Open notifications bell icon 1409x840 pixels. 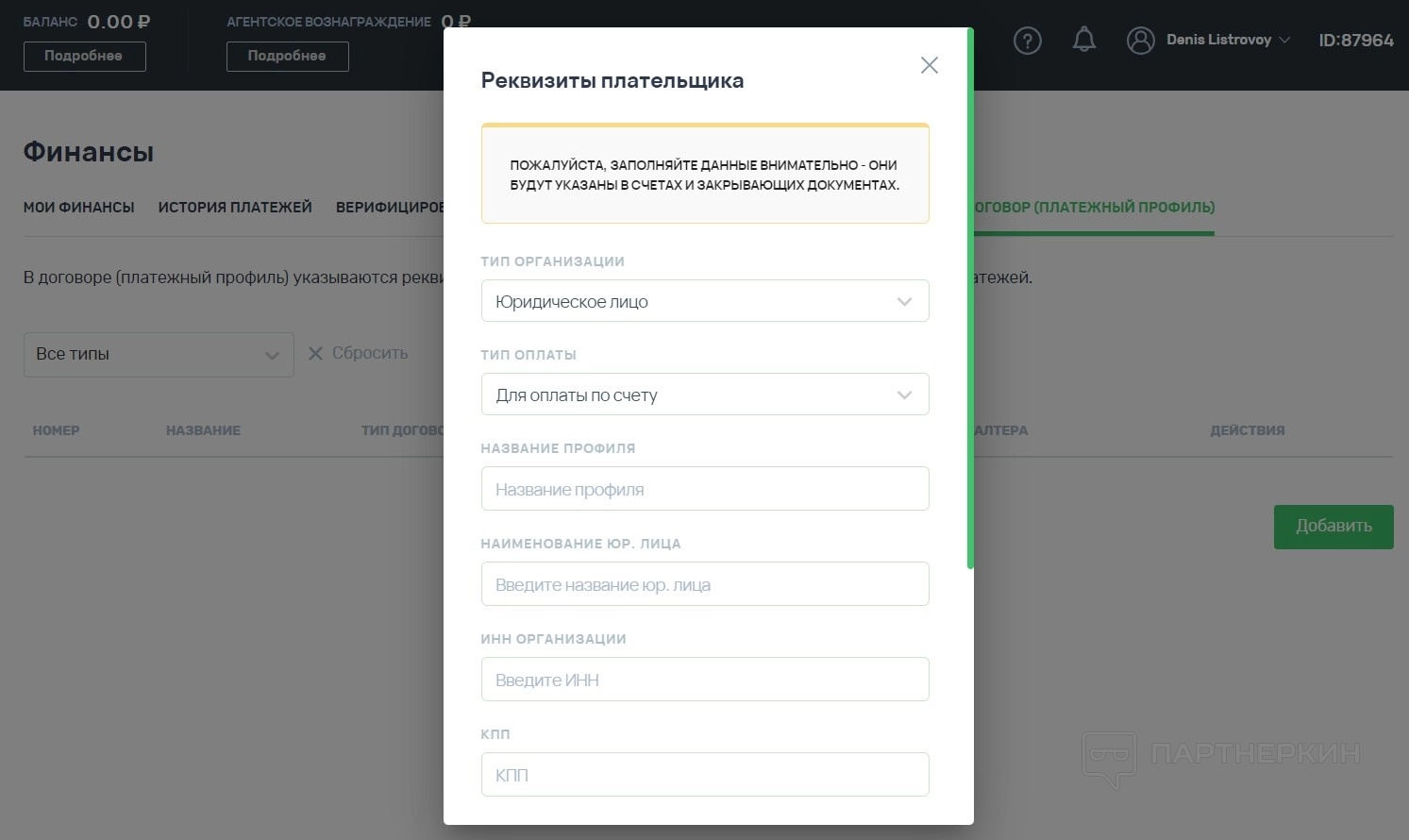pyautogui.click(x=1083, y=40)
